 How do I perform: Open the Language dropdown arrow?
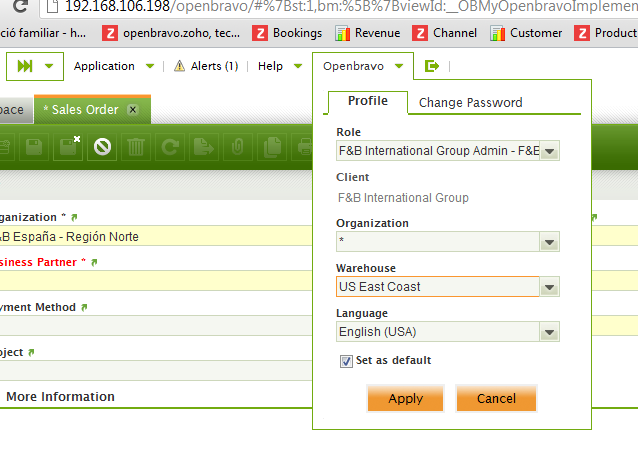tap(549, 332)
